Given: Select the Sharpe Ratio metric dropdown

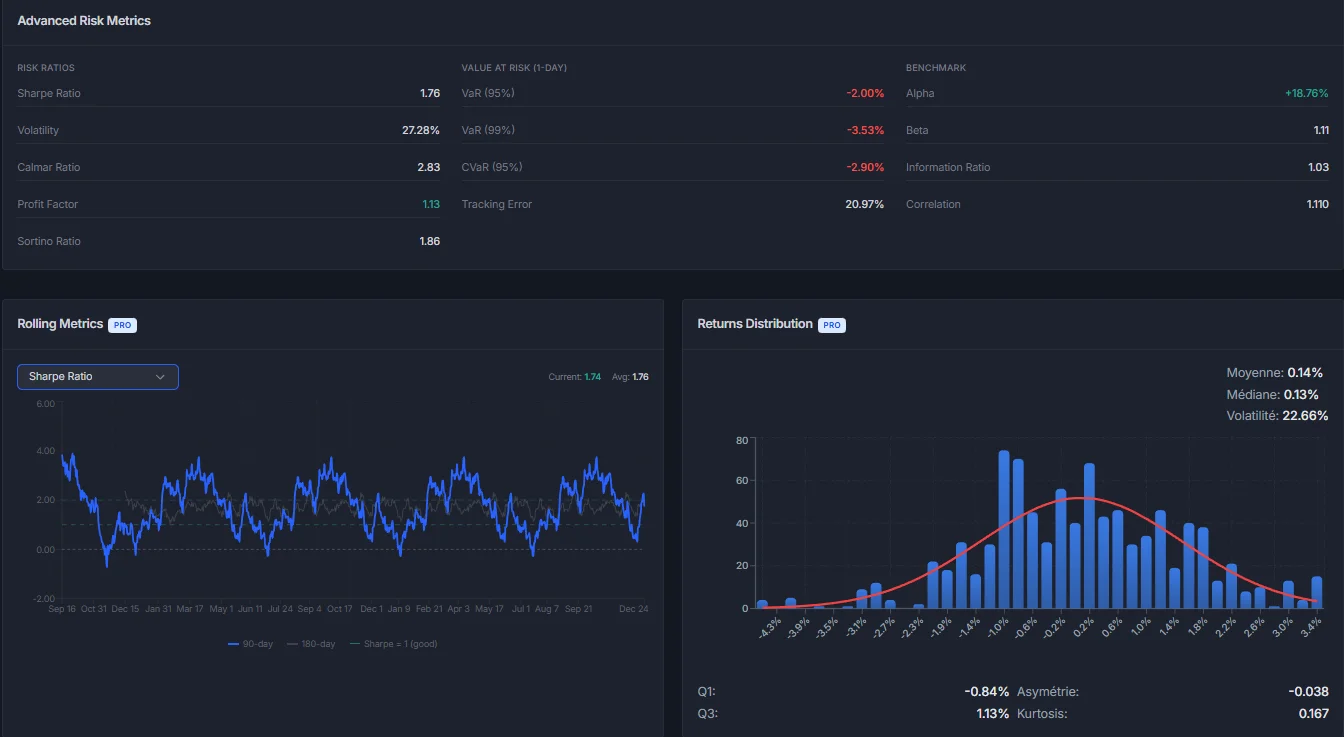Looking at the screenshot, I should point(97,377).
